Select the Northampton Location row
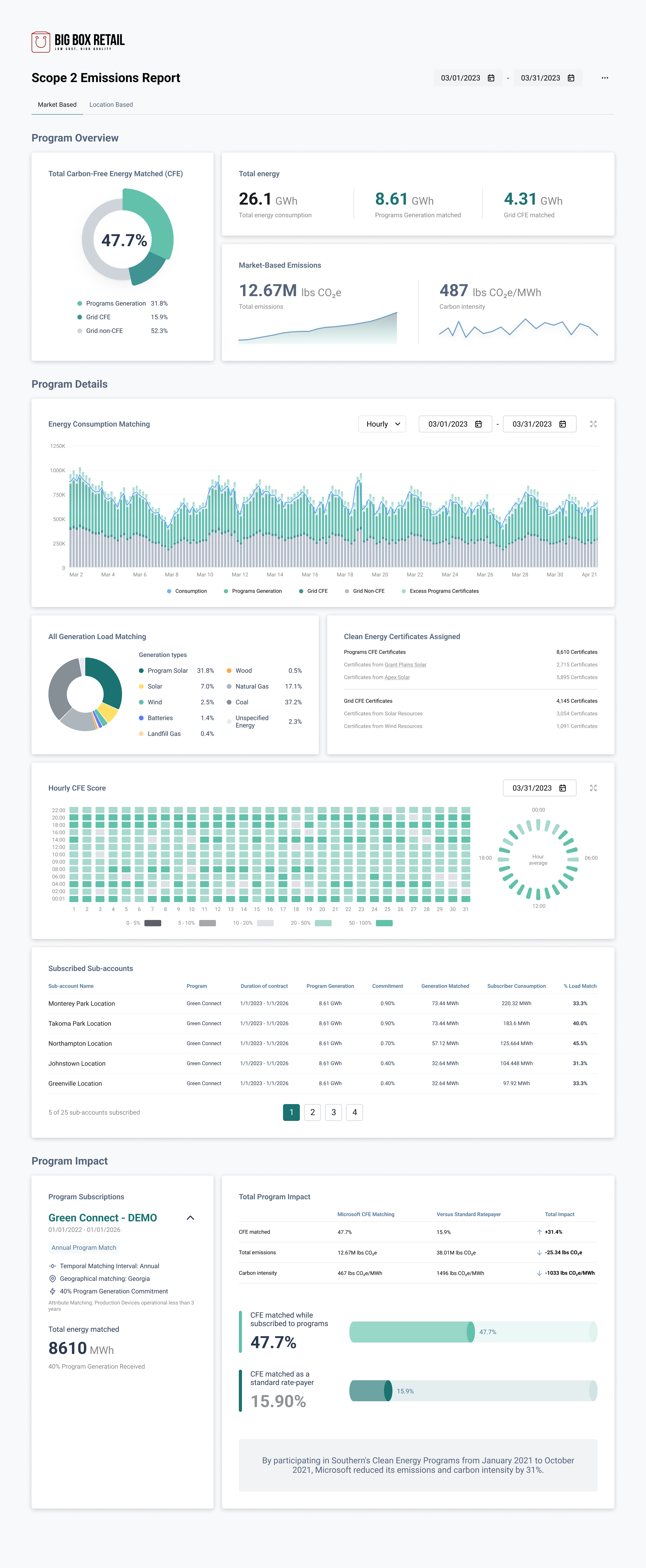Screen dimensions: 646x1568 [323, 1044]
